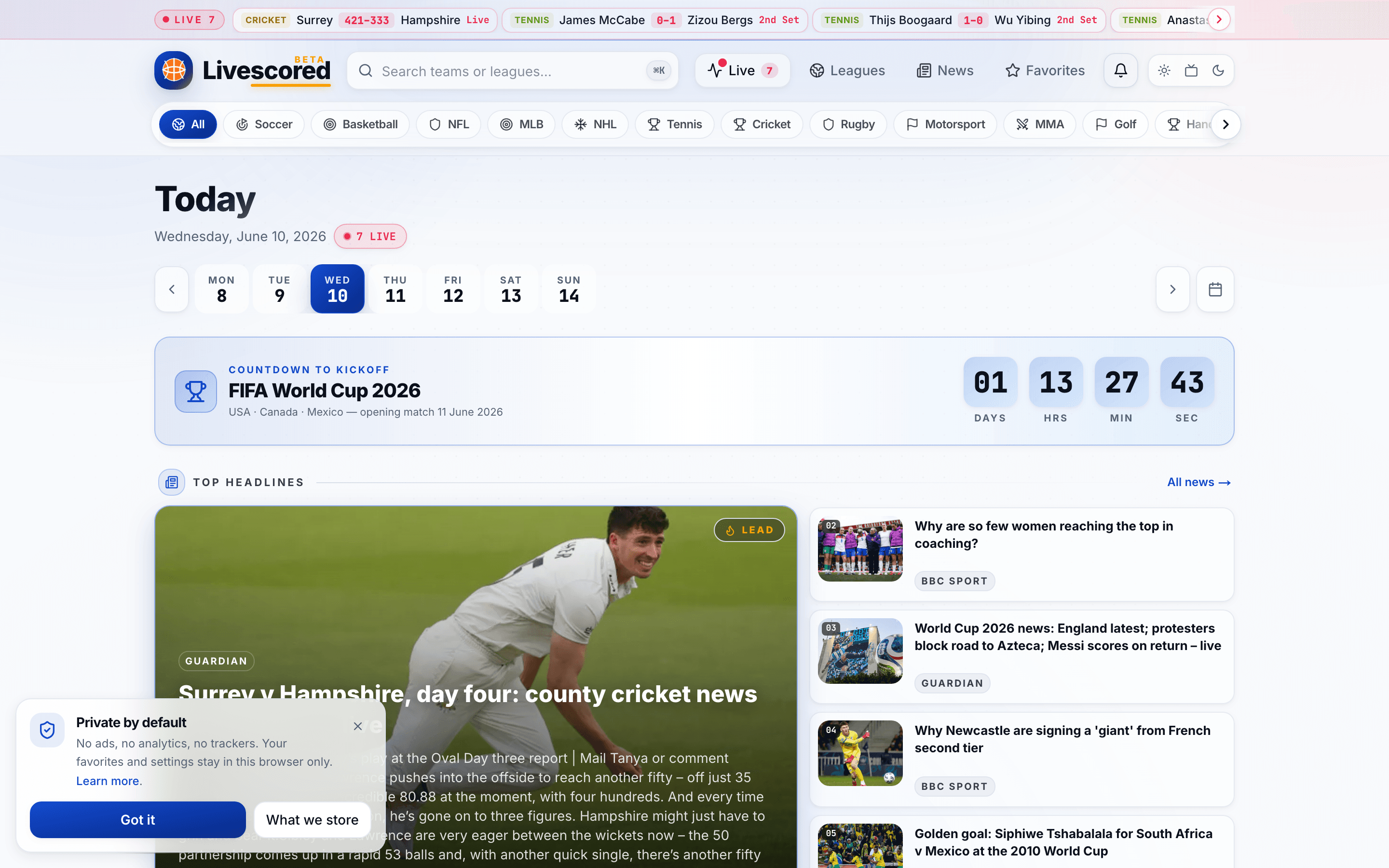This screenshot has width=1389, height=868.
Task: Click the ⌘K shortcut badge
Action: click(658, 70)
